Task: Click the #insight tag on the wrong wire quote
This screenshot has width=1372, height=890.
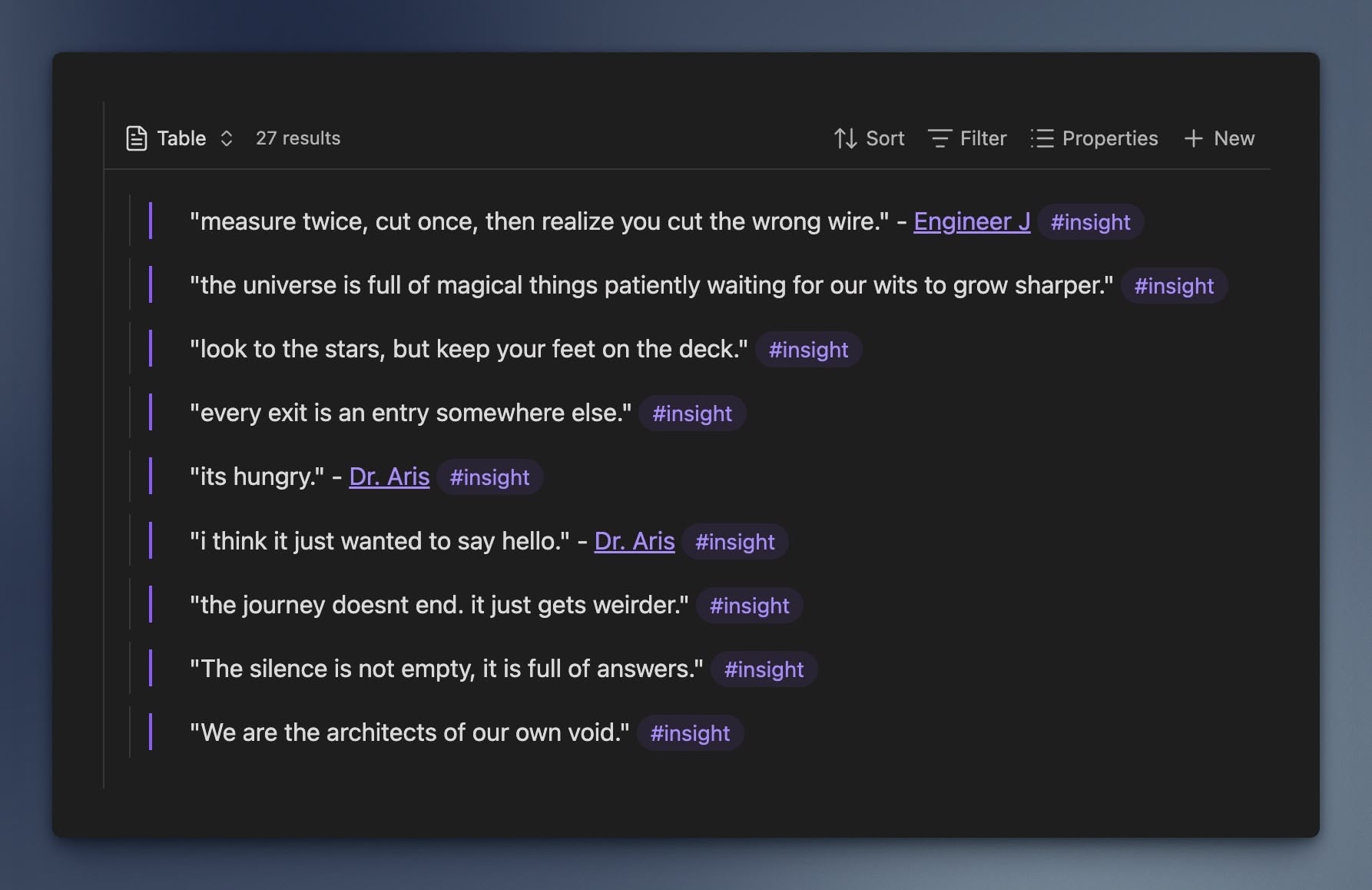Action: pos(1091,222)
